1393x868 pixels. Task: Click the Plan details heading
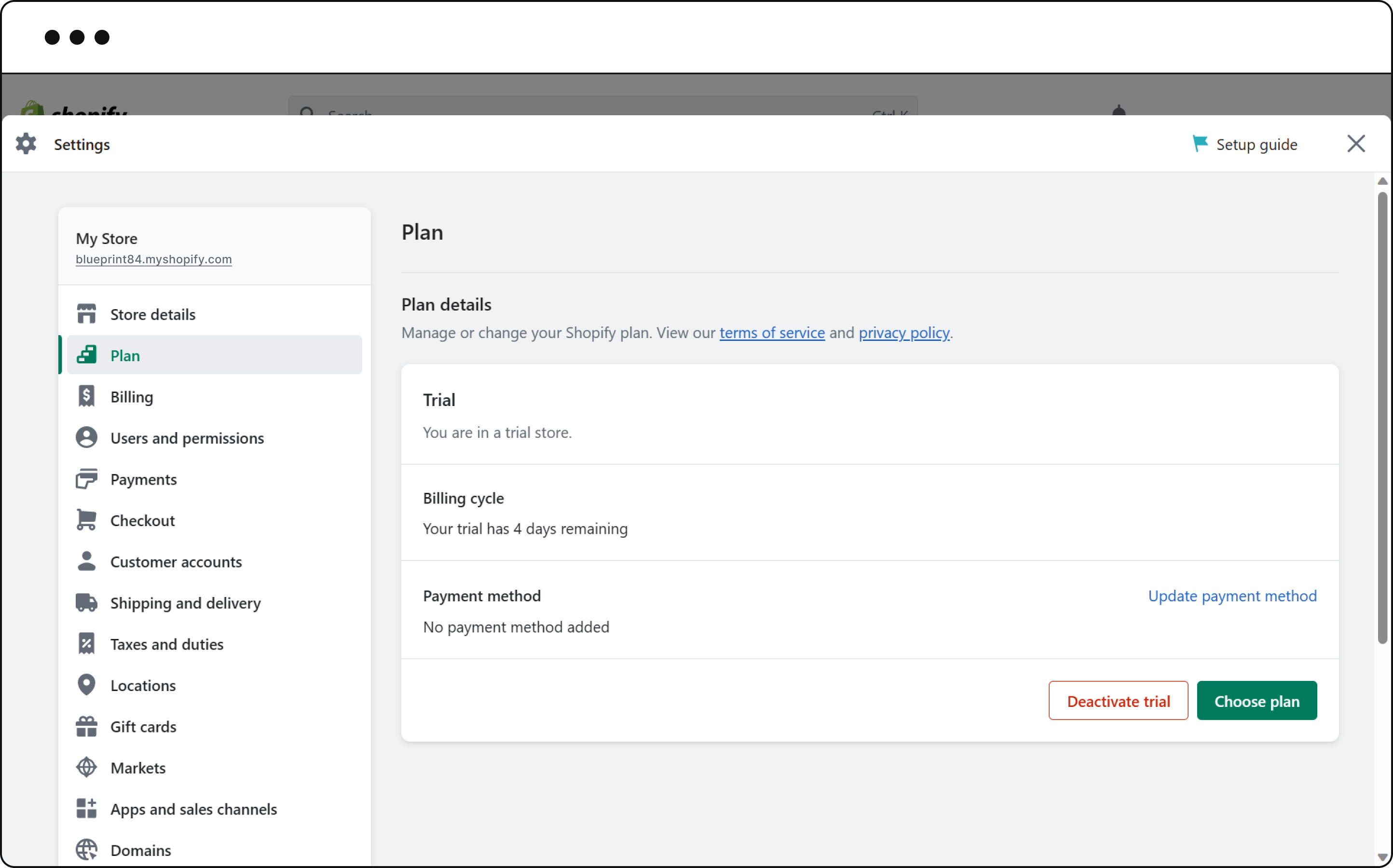[446, 304]
